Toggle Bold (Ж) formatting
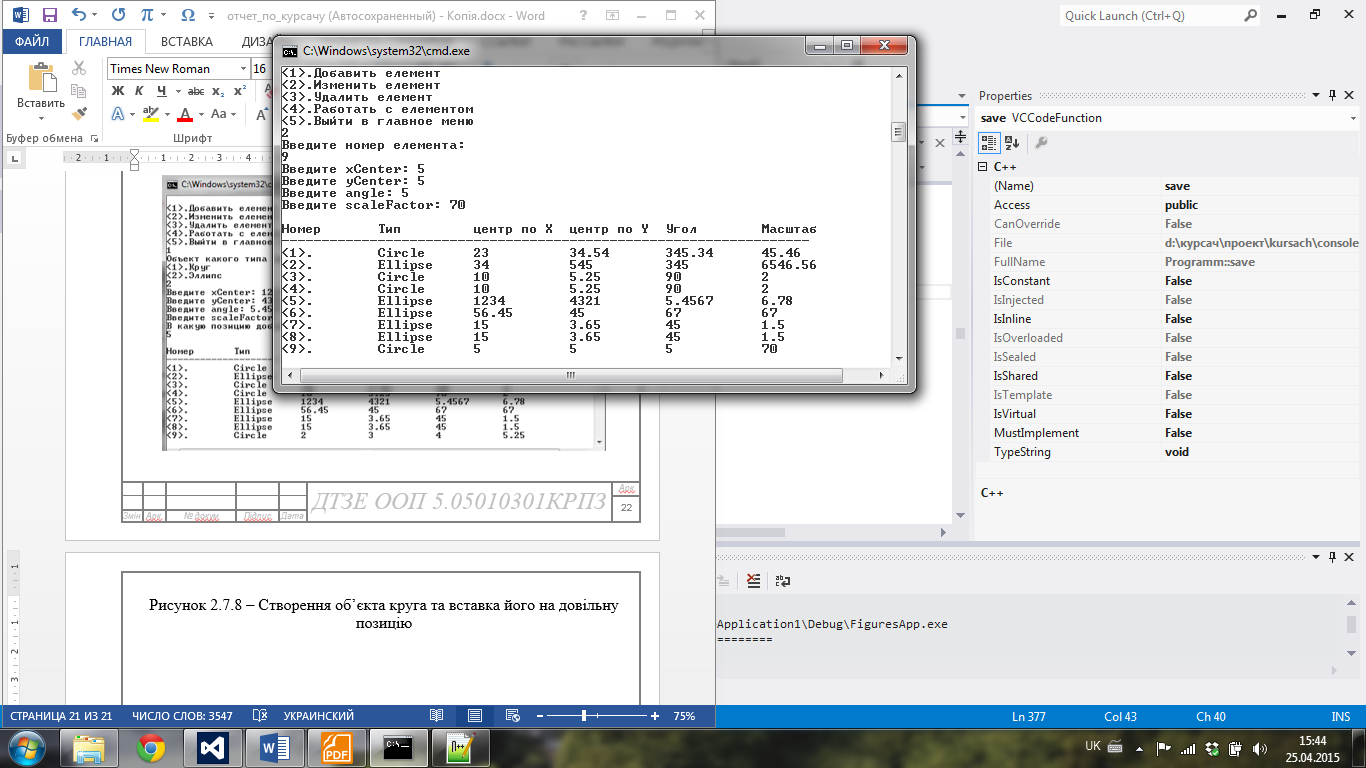This screenshot has width=1366, height=768. [x=117, y=91]
